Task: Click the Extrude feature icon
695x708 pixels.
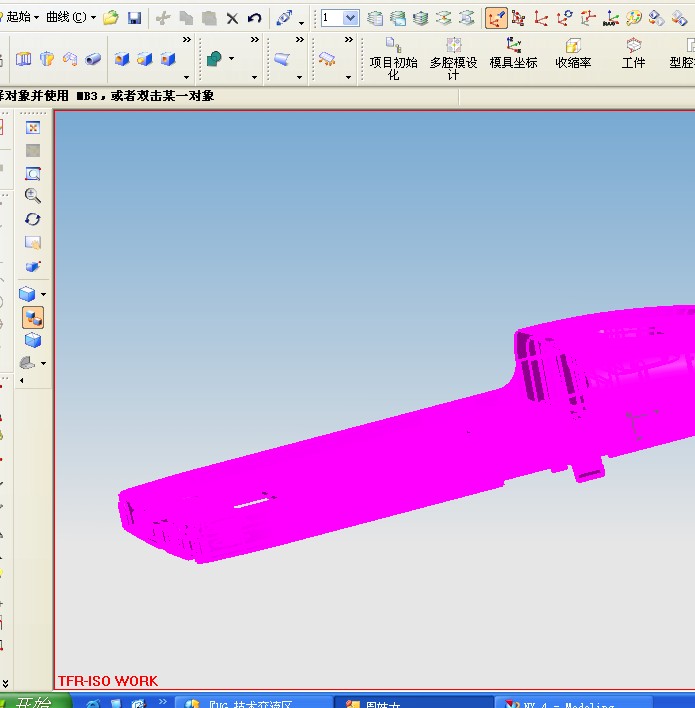Action: (x=23, y=59)
